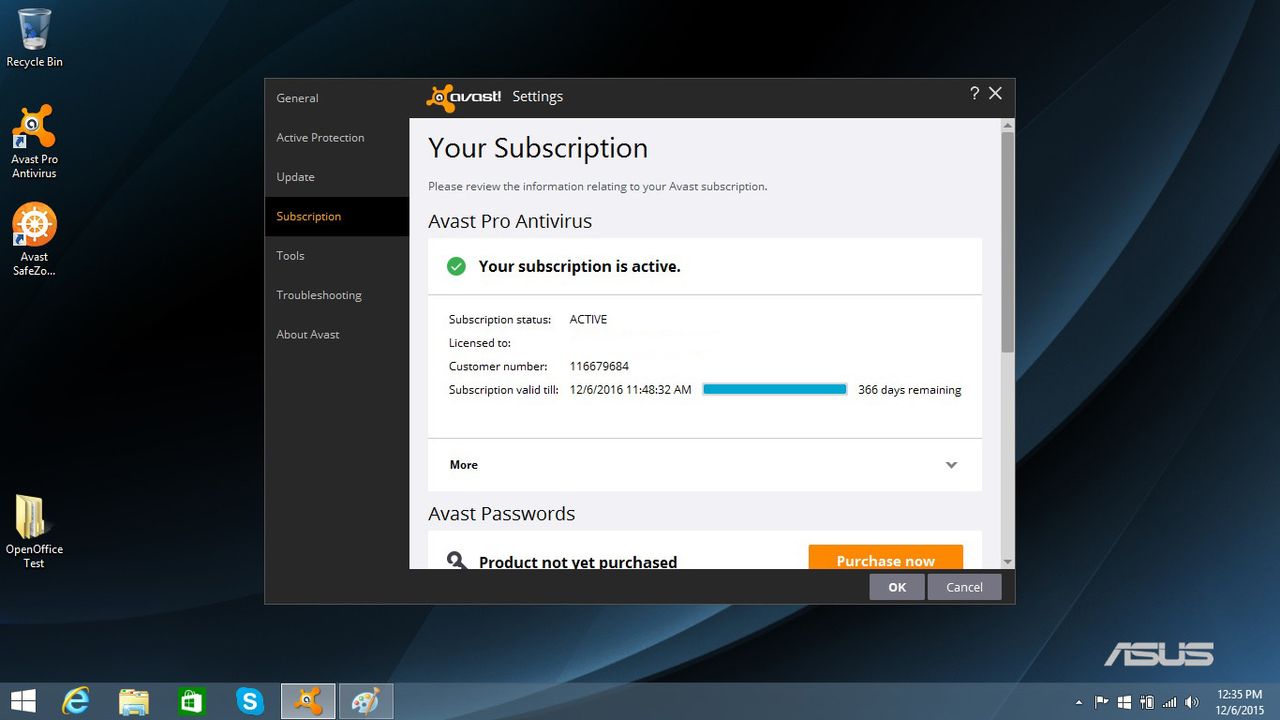This screenshot has width=1280, height=720.
Task: Expand the More subscription details row
Action: [705, 465]
